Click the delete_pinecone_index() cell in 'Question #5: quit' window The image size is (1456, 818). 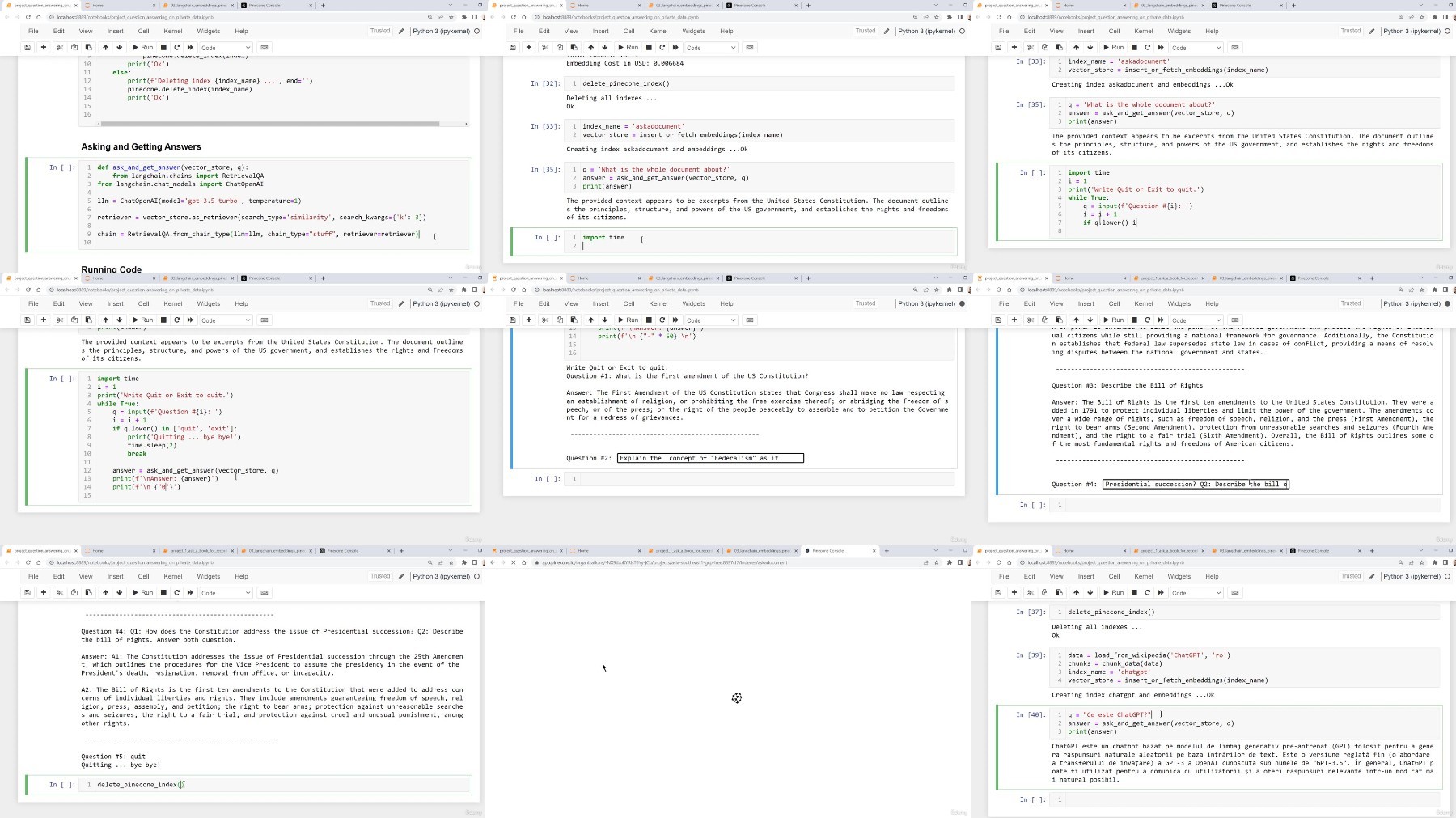pyautogui.click(x=275, y=784)
